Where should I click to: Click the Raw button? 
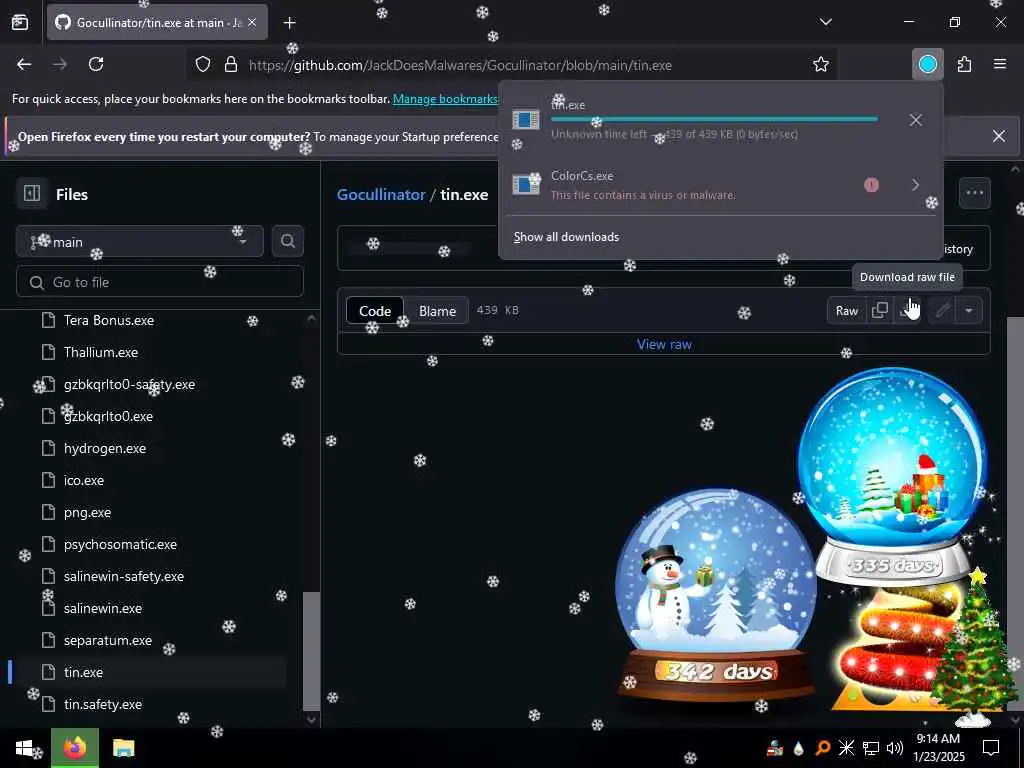tap(847, 311)
